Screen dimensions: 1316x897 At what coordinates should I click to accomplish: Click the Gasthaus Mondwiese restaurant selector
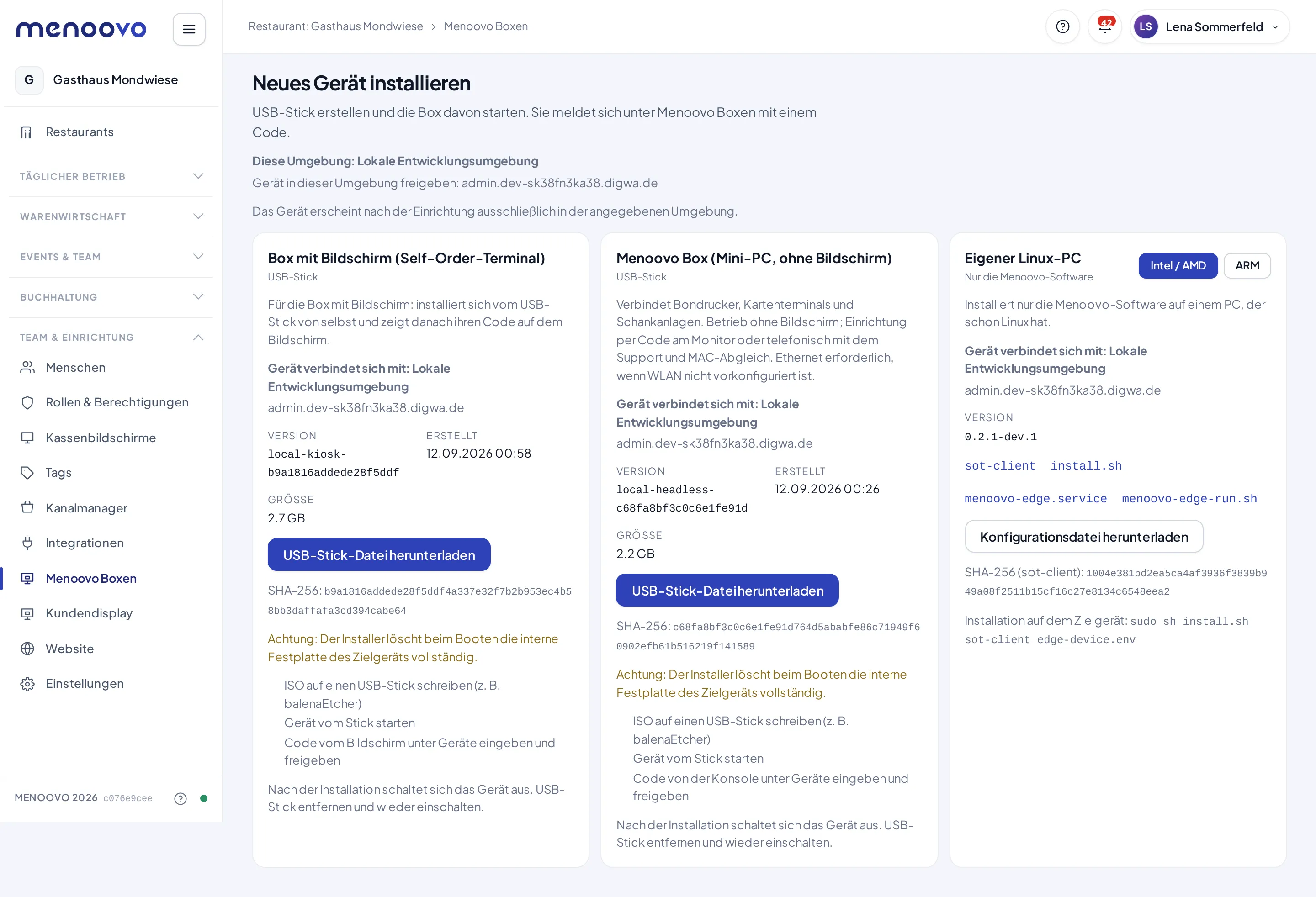point(111,80)
